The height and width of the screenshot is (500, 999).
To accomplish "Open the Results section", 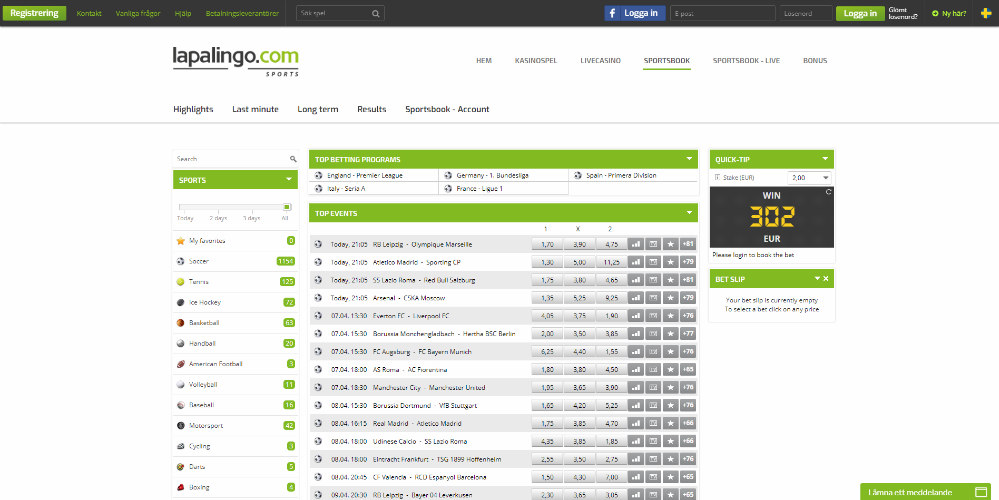I will coord(371,109).
